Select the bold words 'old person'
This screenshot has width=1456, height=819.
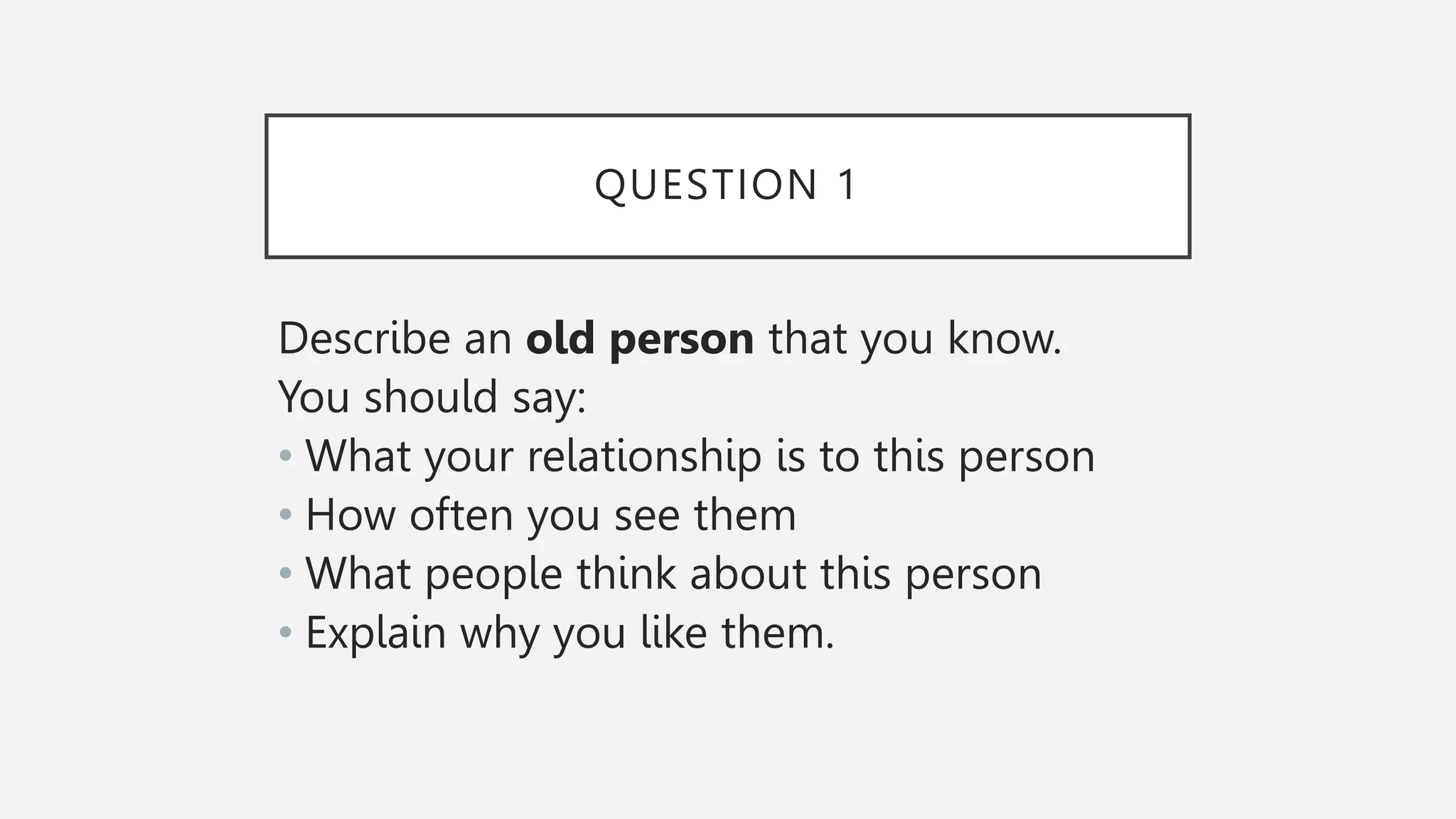[x=640, y=338]
